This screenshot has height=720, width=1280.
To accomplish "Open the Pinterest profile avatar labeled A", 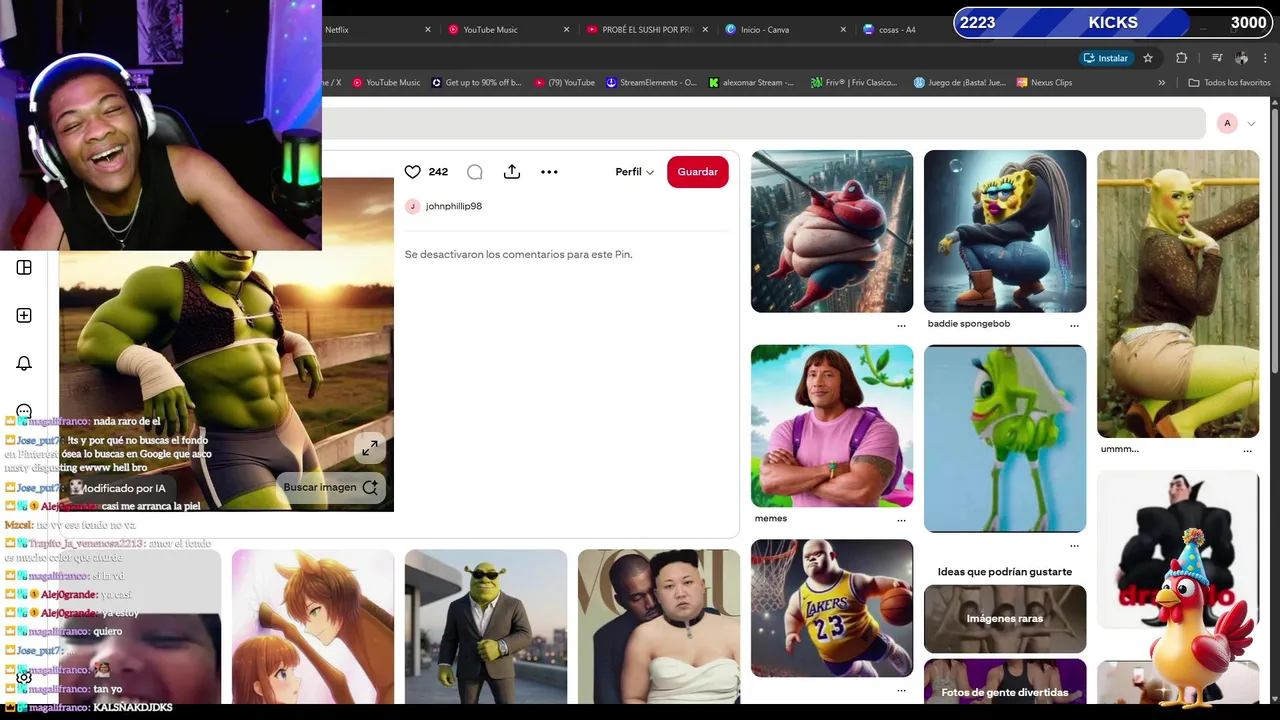I will [1227, 123].
